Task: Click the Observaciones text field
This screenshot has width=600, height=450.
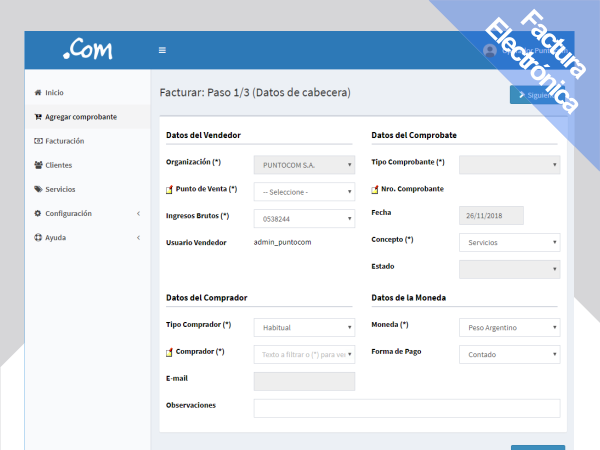Action: click(x=407, y=408)
